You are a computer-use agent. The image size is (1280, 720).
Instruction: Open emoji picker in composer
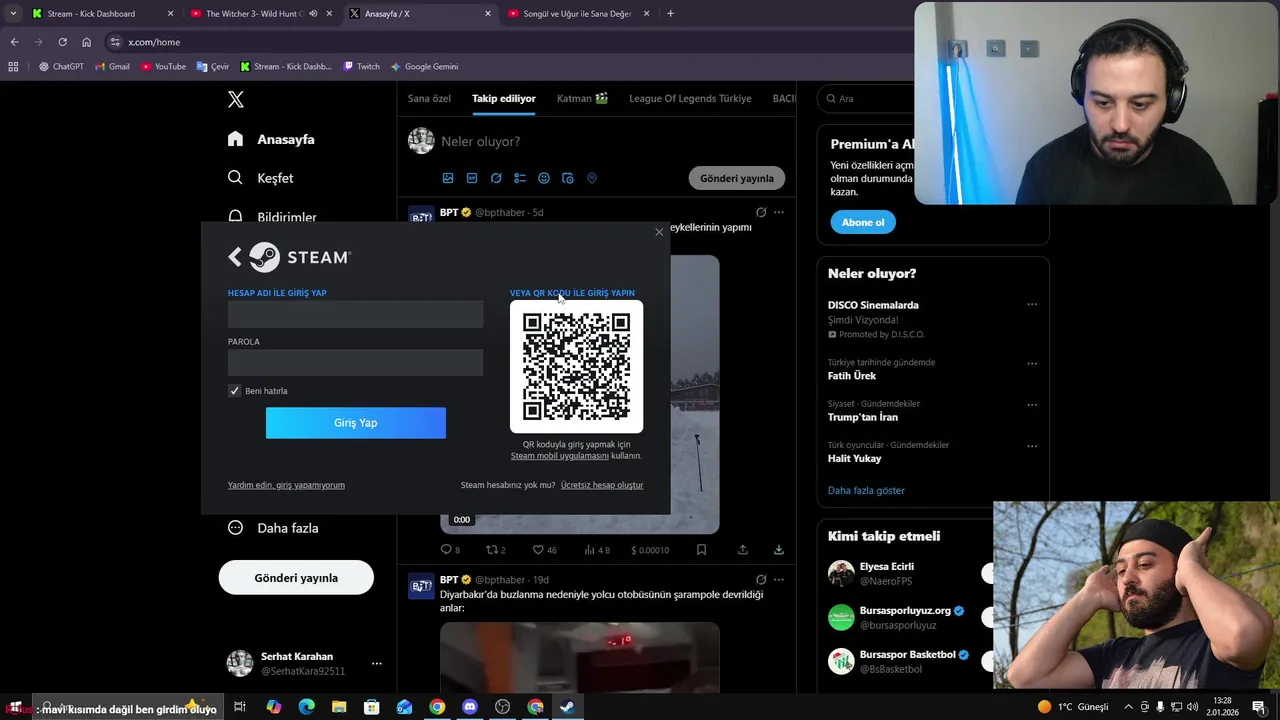click(544, 178)
